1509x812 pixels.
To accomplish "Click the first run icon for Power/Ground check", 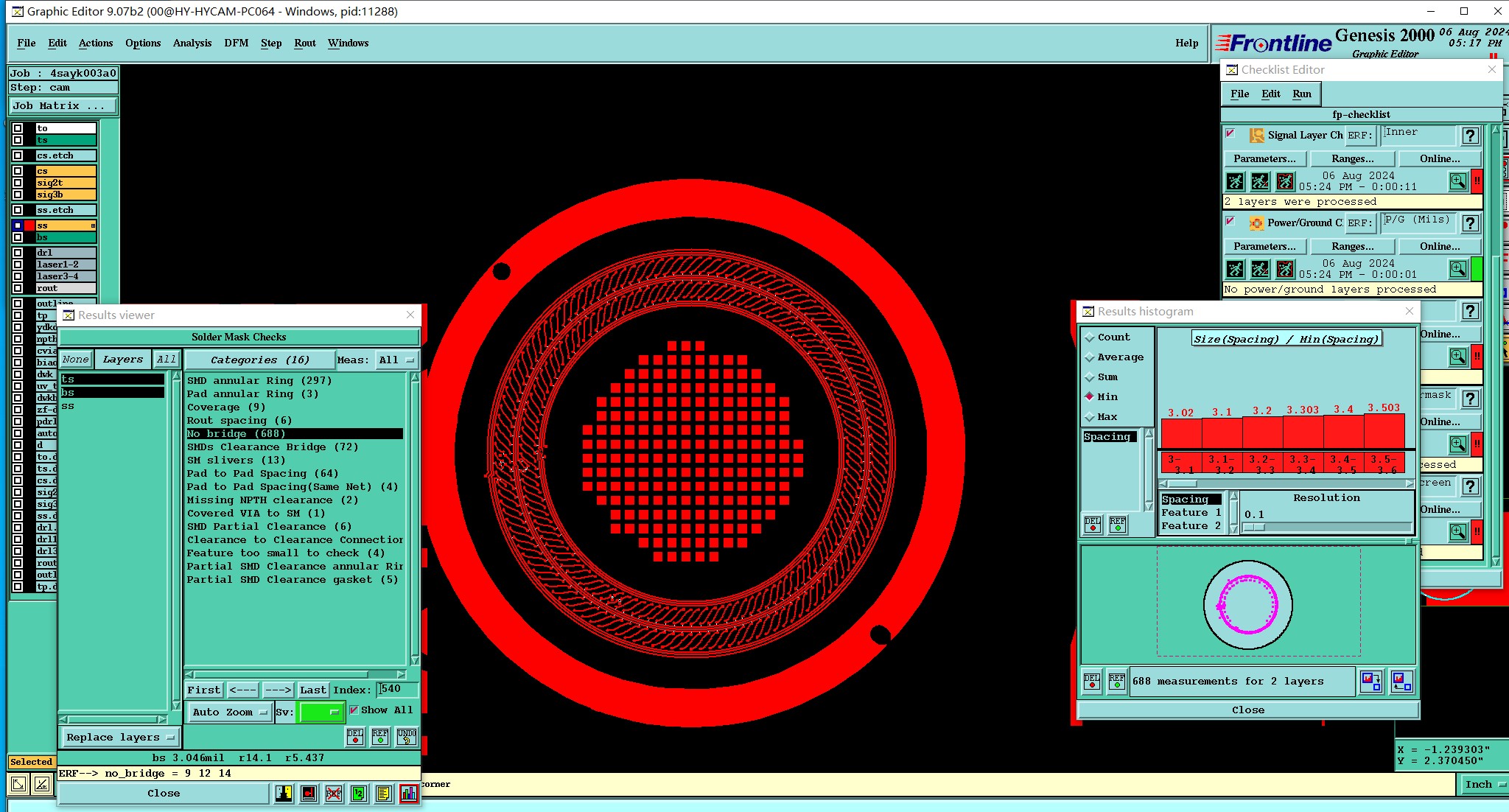I will click(x=1236, y=269).
